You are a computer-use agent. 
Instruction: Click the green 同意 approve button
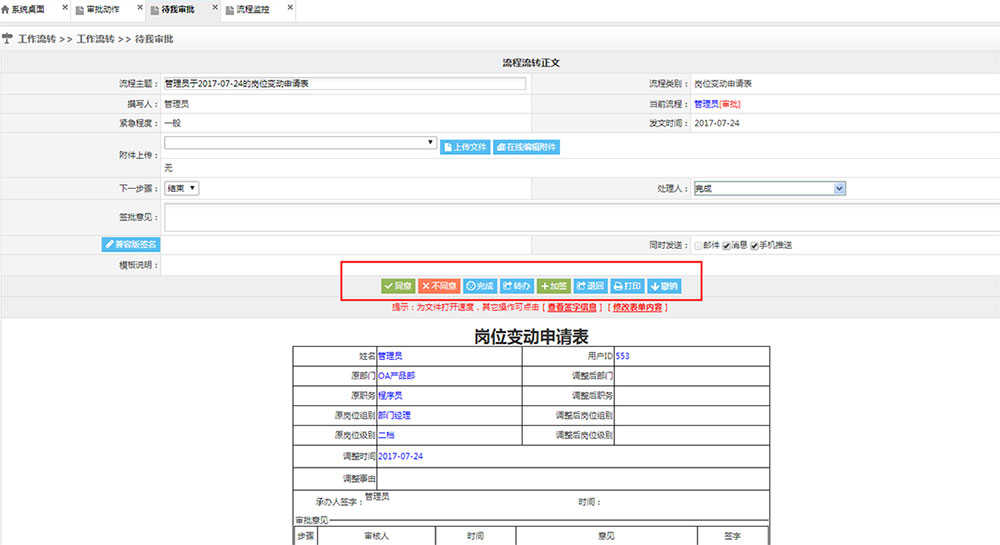click(x=398, y=286)
